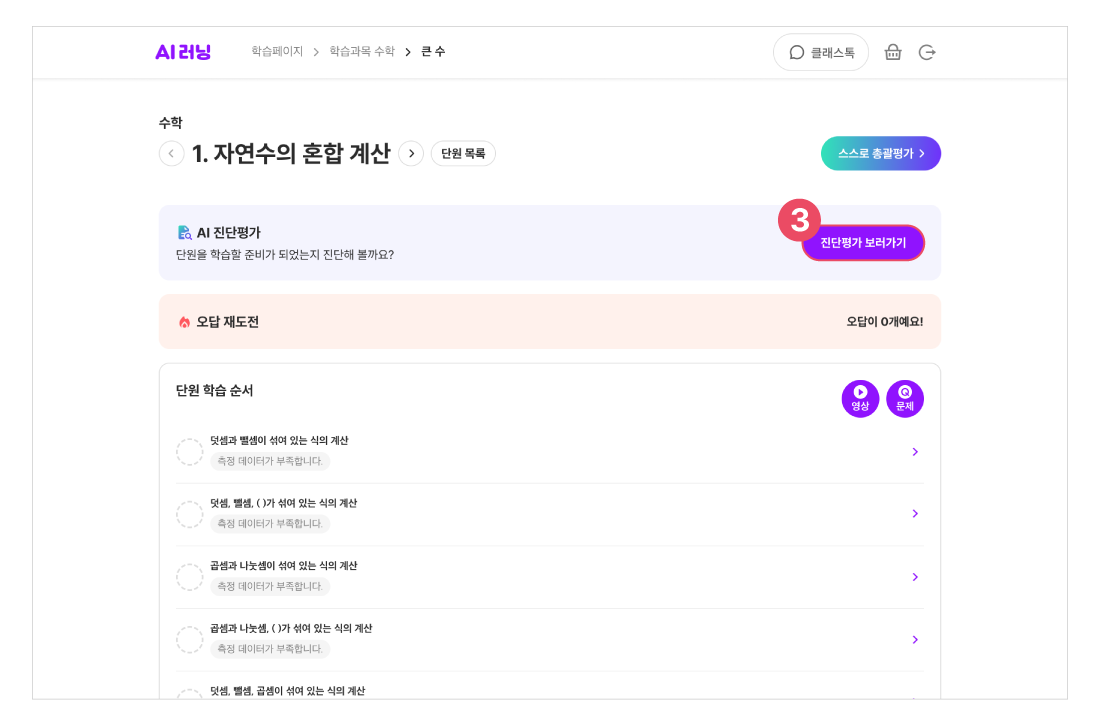1100x726 pixels.
Task: Open 곱셈과 나눗셈, ( )가 섞여 있는 식의 계산
Action: 549,639
